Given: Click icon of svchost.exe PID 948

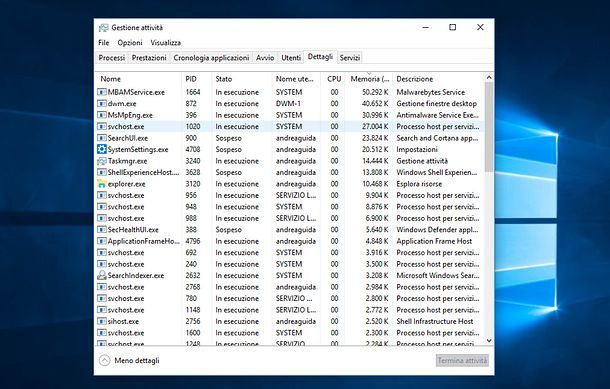Looking at the screenshot, I should [x=102, y=207].
